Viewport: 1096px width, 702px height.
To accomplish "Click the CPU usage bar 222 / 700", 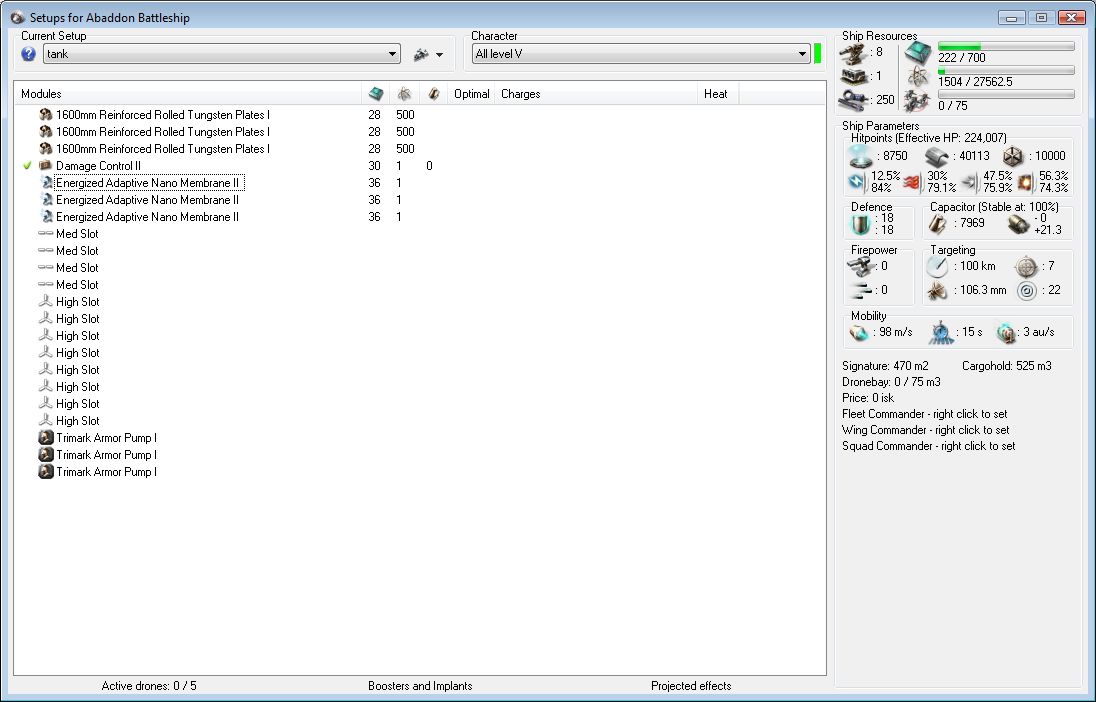I will click(x=1006, y=46).
